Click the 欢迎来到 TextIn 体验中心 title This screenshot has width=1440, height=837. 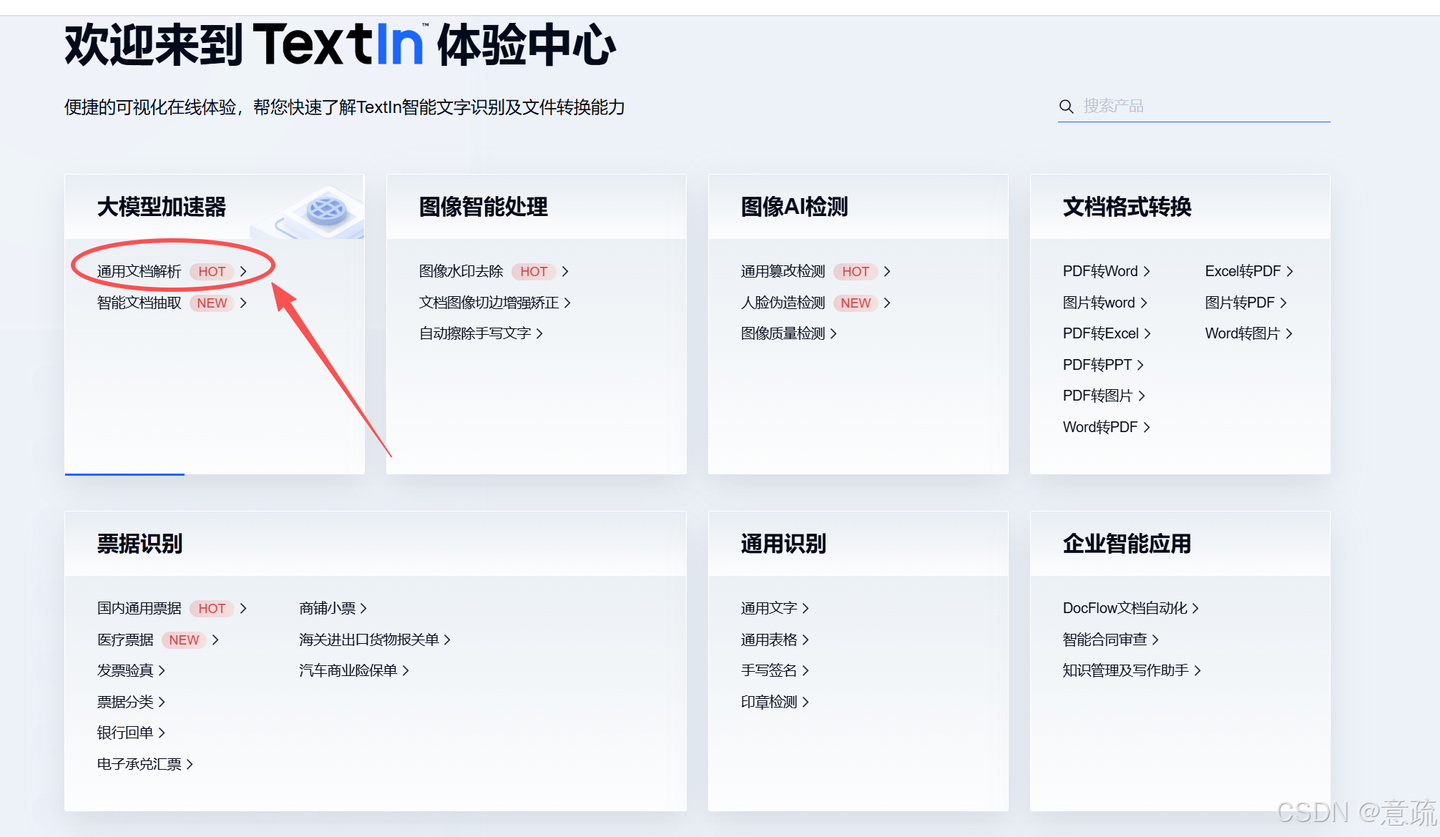click(x=340, y=46)
